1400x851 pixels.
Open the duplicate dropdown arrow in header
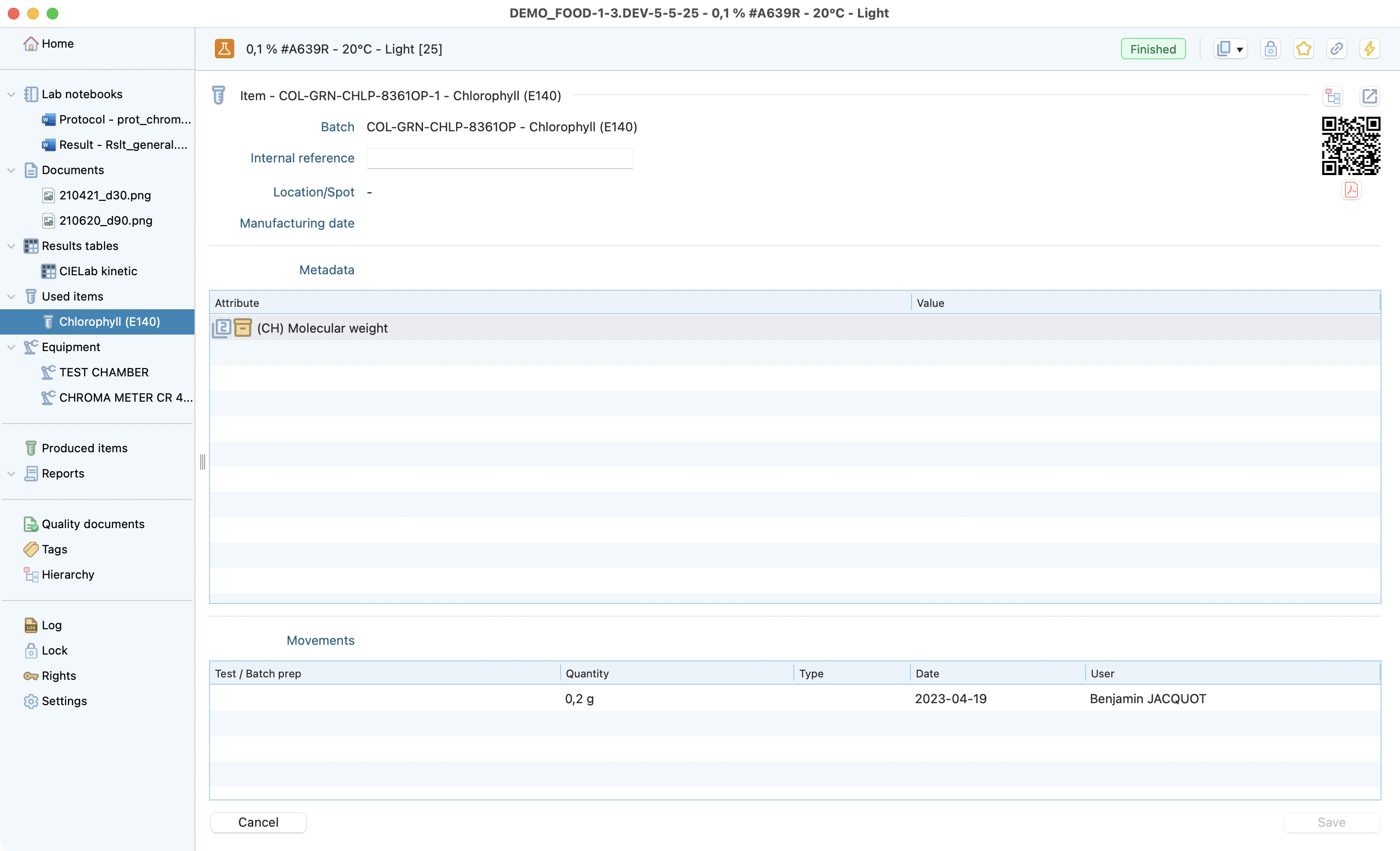1240,50
